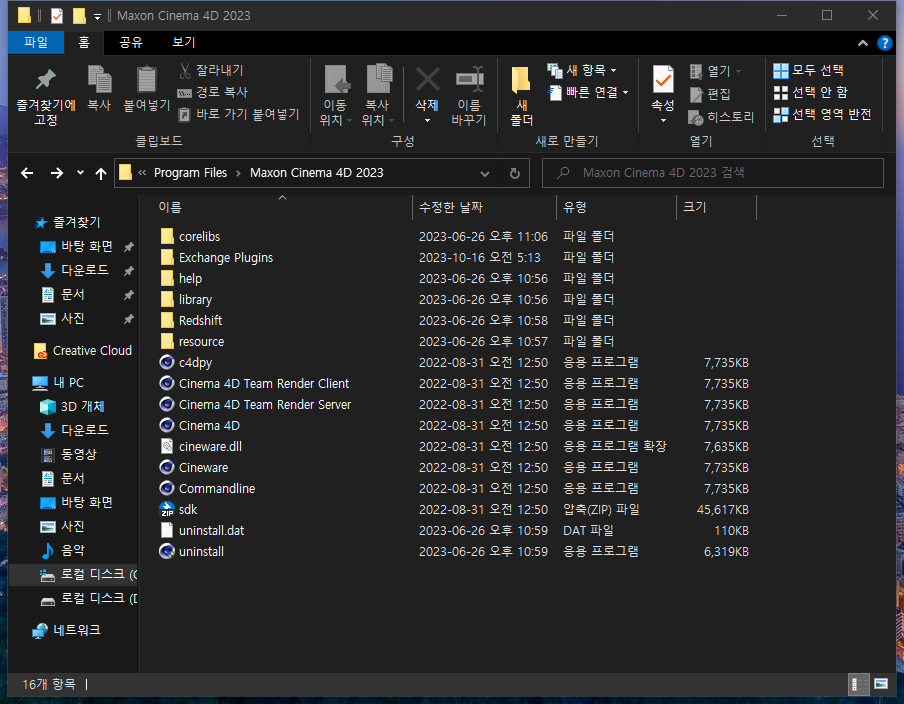Sort by 이름 (Name) column header
Image resolution: width=904 pixels, height=704 pixels.
pos(170,208)
